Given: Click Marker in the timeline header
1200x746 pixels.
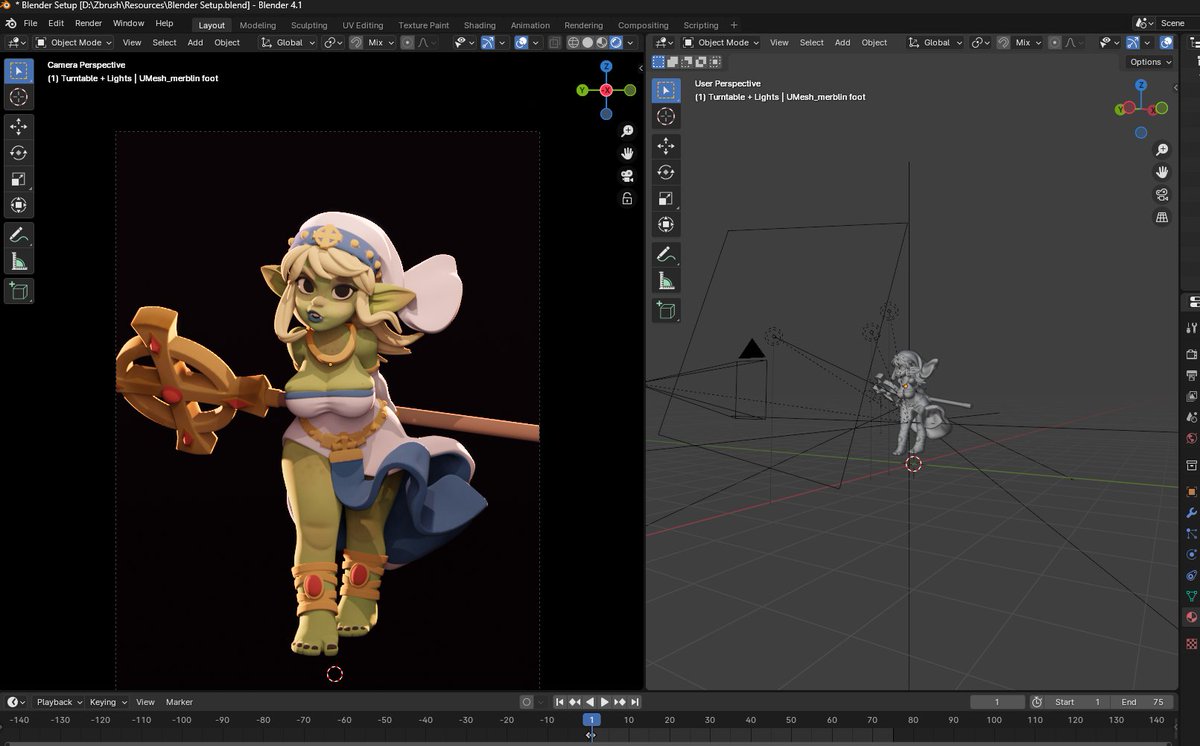Looking at the screenshot, I should pyautogui.click(x=179, y=702).
